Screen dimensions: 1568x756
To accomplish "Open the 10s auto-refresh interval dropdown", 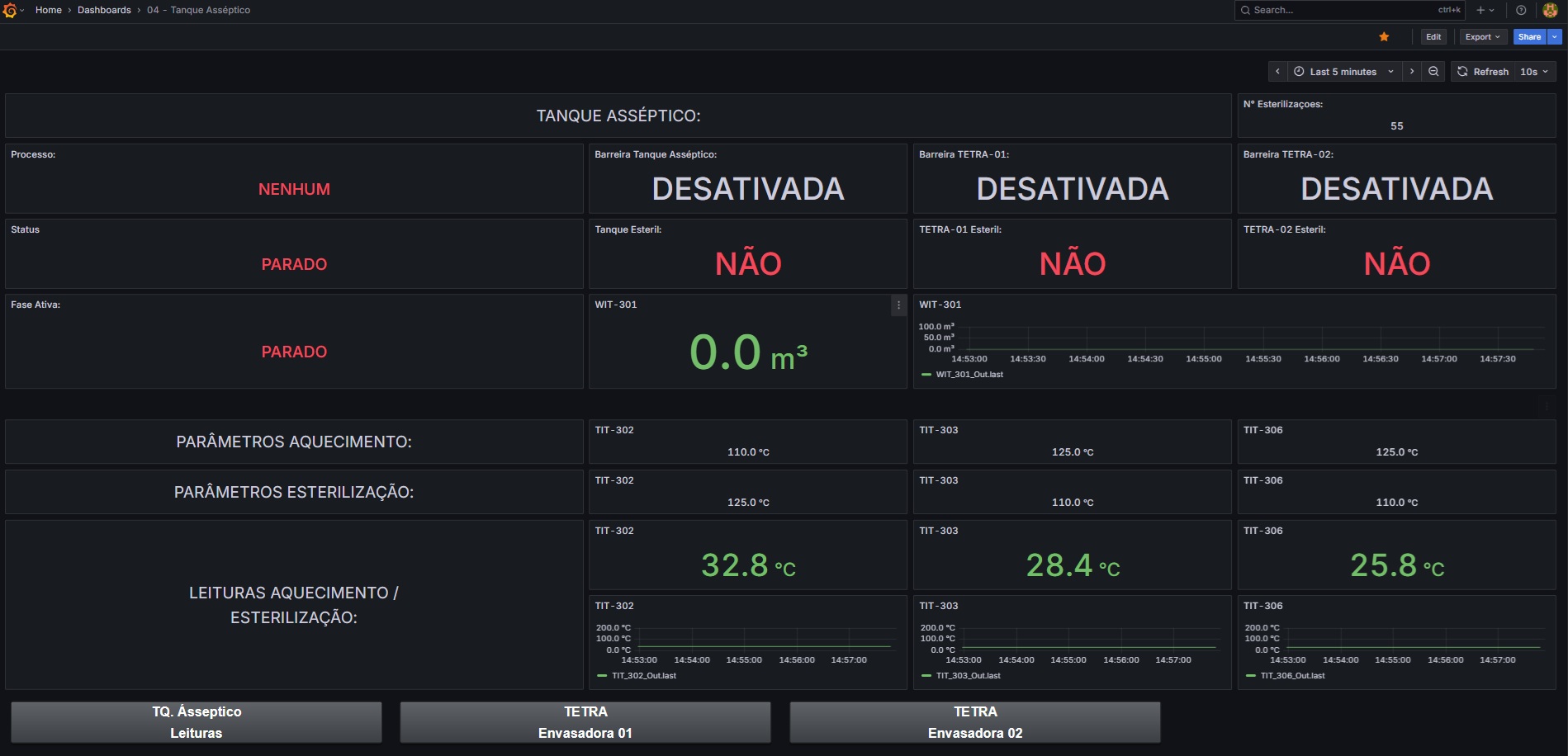I will tap(1532, 72).
